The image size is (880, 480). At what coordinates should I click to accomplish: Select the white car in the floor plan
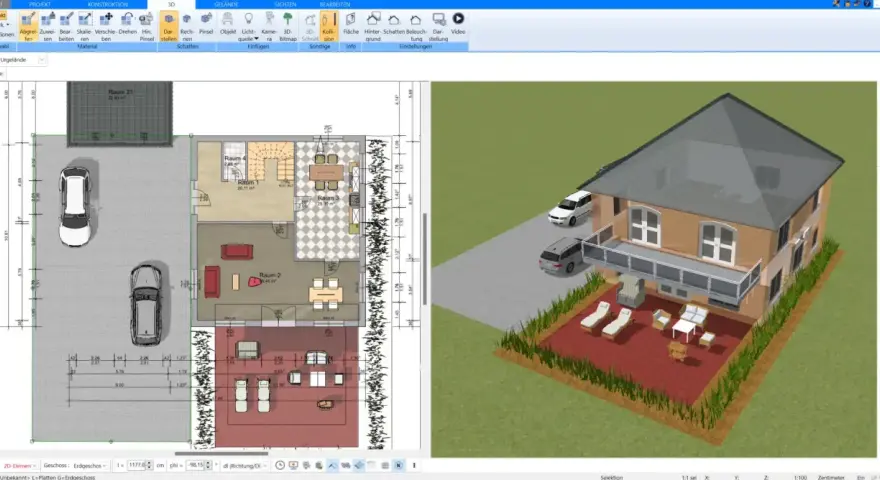(x=75, y=207)
